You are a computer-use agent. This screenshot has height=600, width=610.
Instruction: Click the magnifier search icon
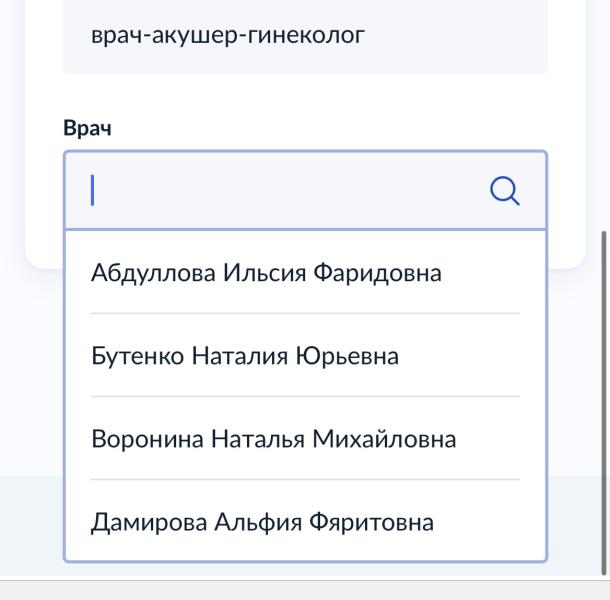(506, 191)
